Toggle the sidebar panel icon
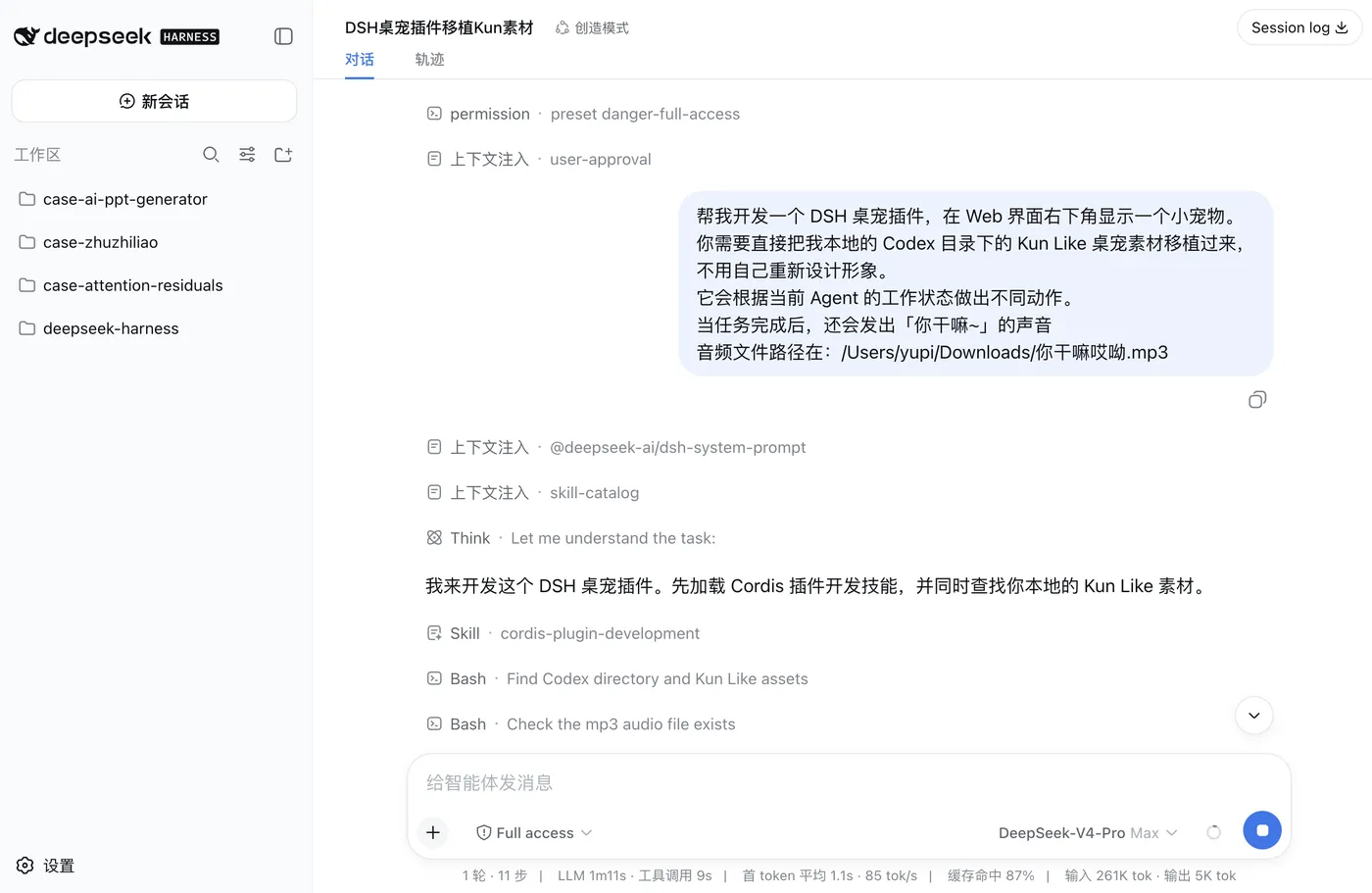The image size is (1372, 893). [283, 36]
